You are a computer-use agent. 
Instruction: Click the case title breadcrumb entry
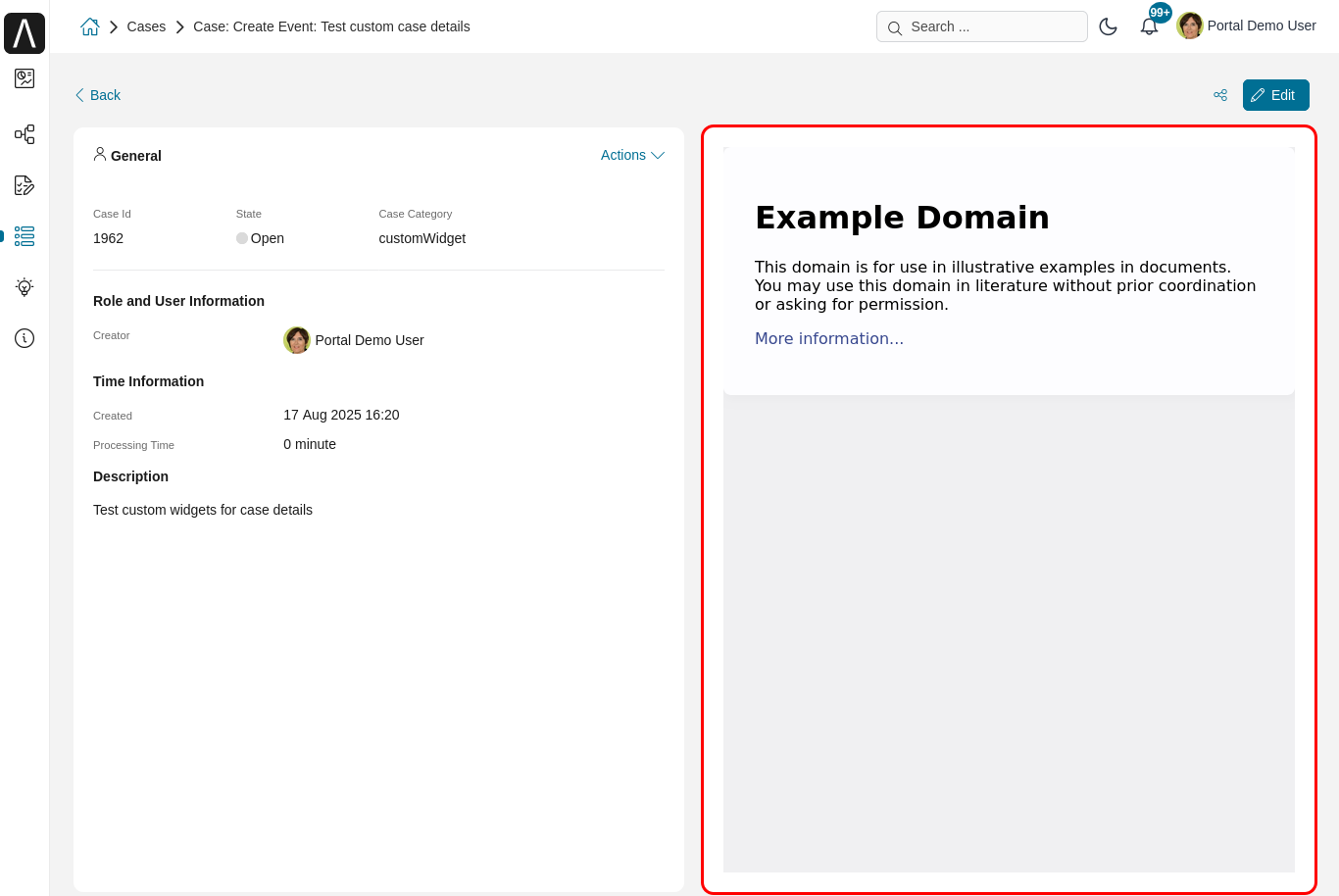[331, 26]
